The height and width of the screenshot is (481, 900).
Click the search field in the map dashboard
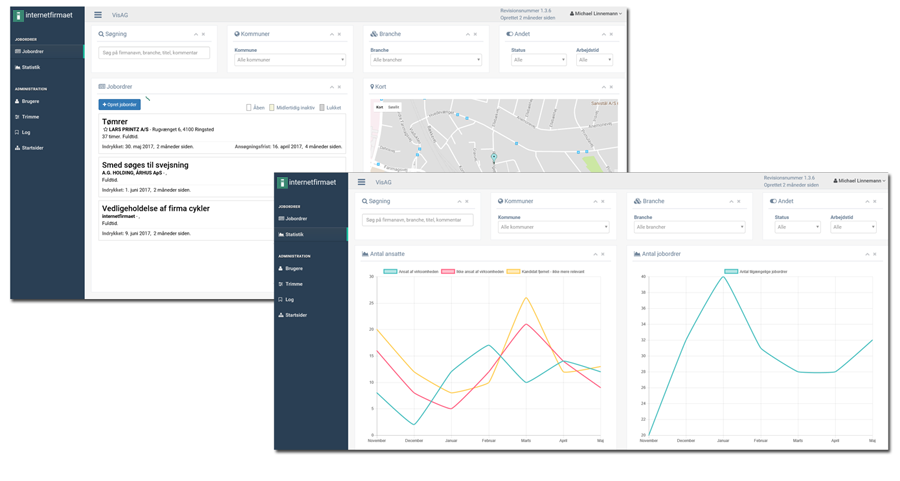(x=154, y=53)
